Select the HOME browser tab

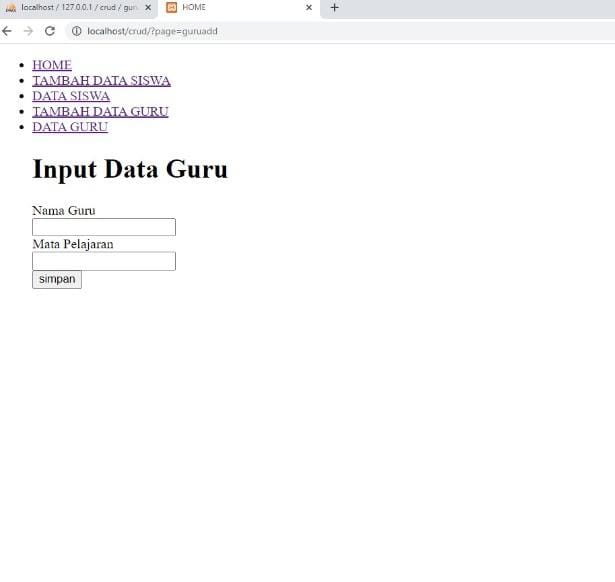[x=230, y=8]
